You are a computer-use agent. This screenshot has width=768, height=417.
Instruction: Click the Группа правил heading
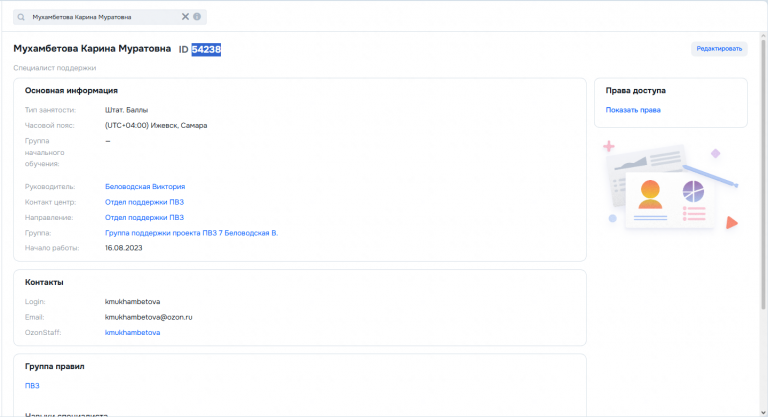click(54, 367)
